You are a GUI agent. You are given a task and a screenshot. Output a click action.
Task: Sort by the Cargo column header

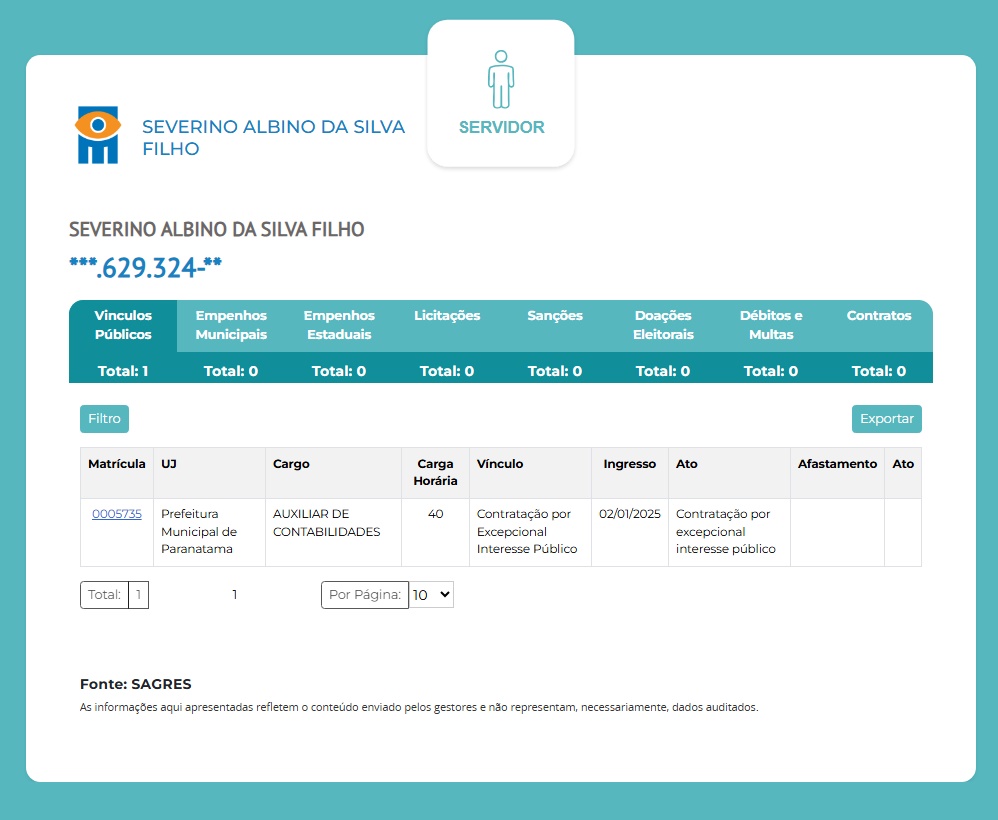(x=291, y=464)
